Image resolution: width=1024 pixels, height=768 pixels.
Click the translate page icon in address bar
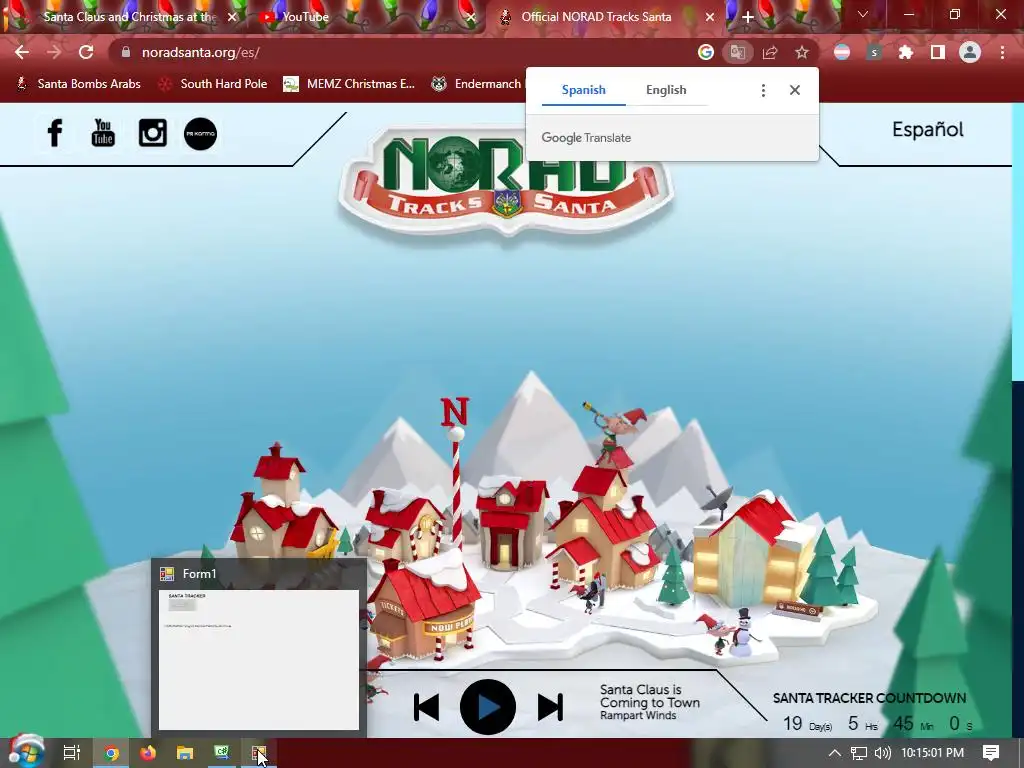point(738,52)
